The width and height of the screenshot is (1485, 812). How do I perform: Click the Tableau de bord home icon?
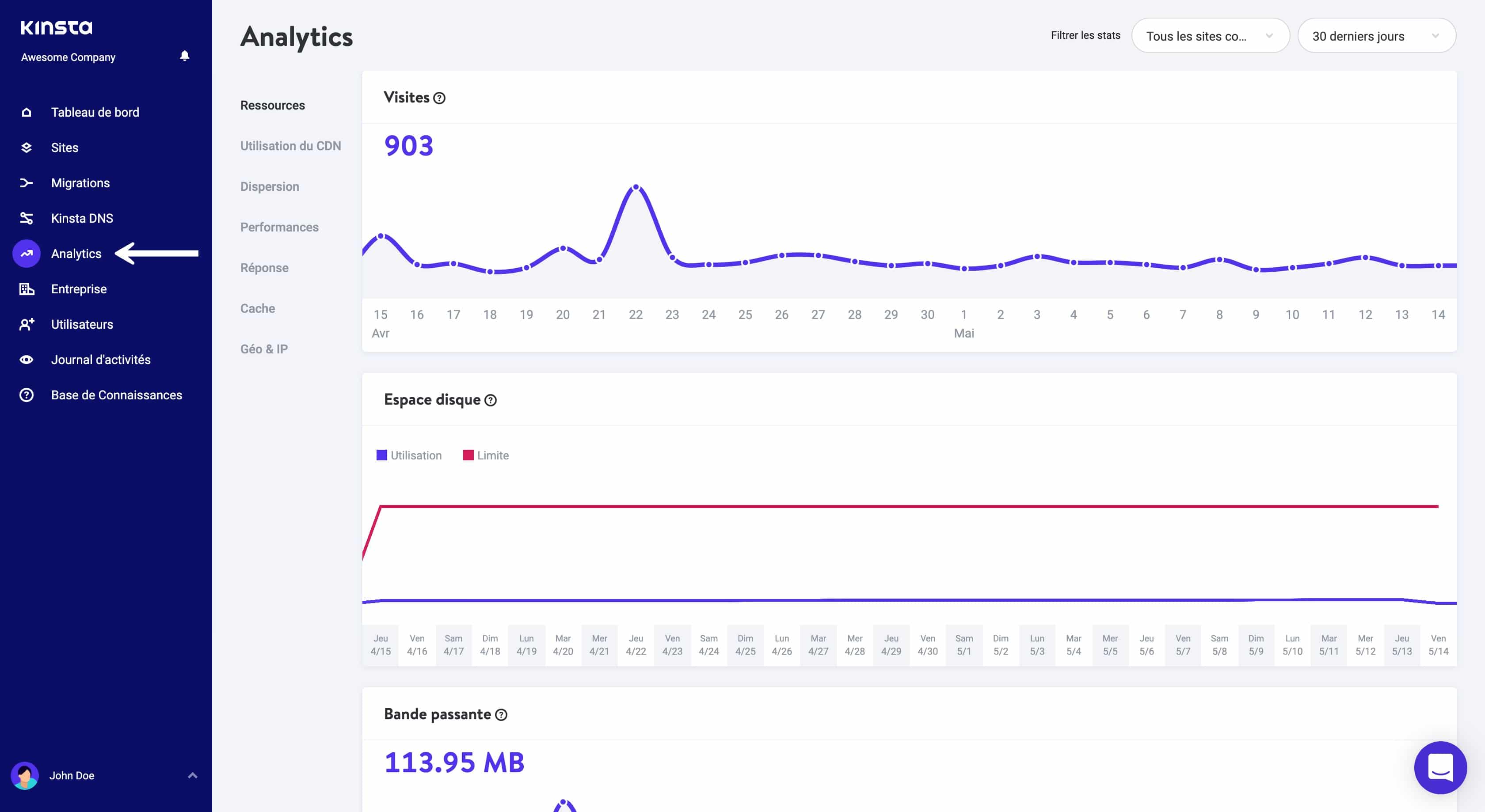(x=27, y=112)
